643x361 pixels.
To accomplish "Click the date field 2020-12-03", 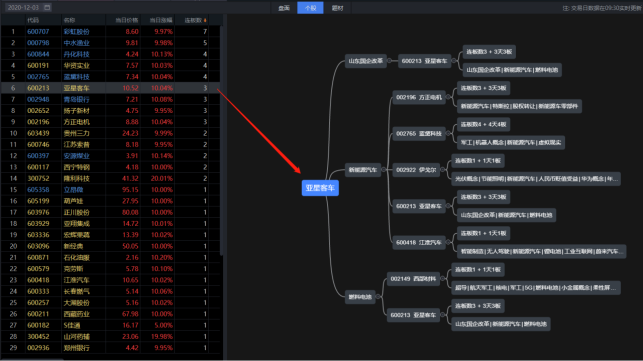I will [x=23, y=7].
